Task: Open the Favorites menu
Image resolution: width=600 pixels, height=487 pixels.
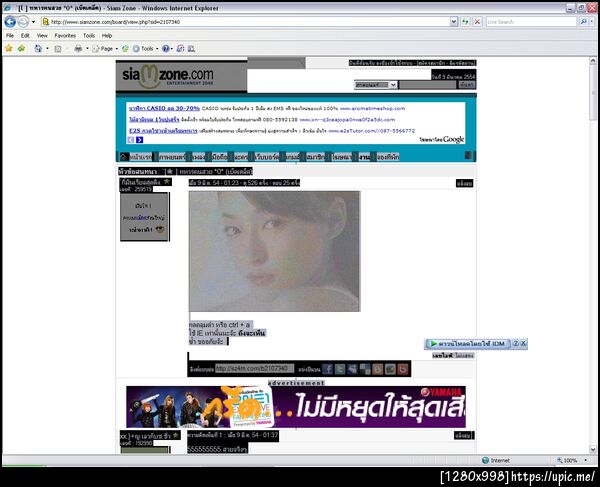Action: click(x=65, y=36)
